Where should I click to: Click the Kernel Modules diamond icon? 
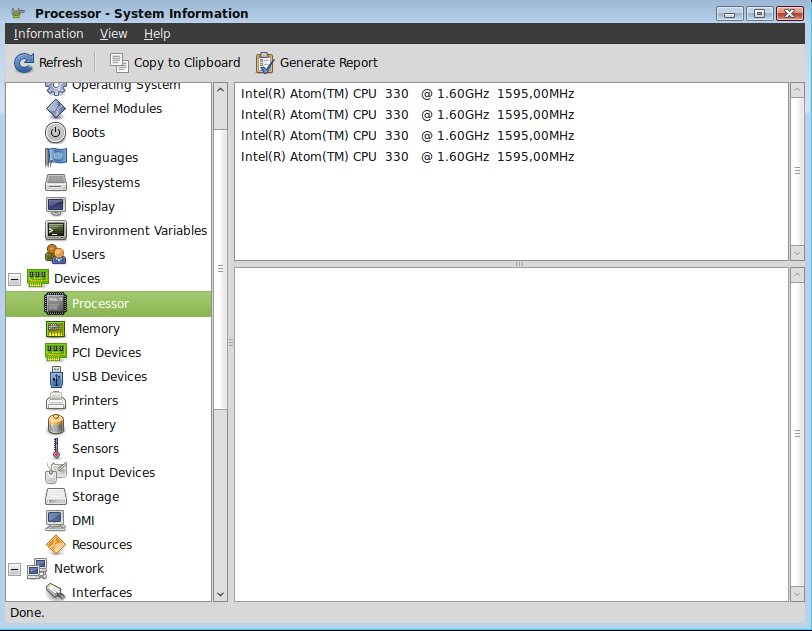point(55,109)
